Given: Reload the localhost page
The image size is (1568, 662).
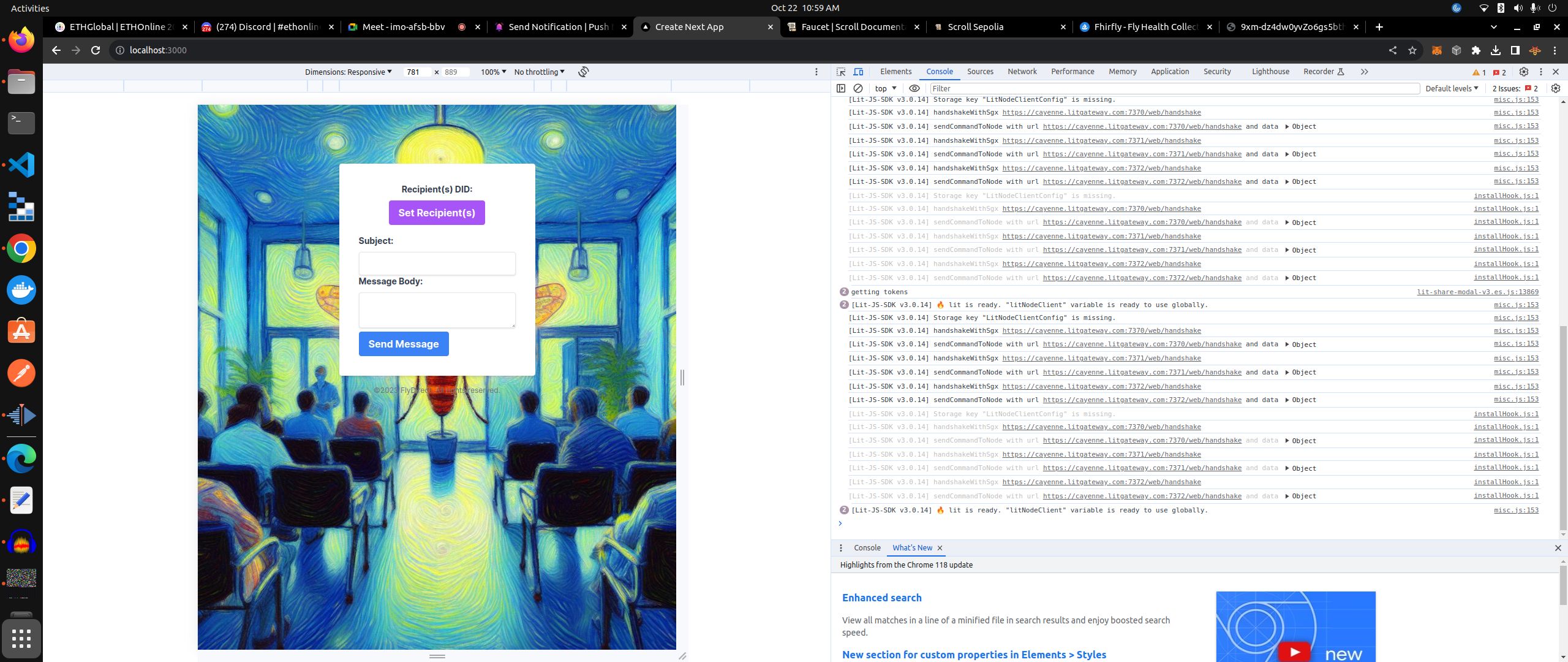Looking at the screenshot, I should click(x=96, y=50).
